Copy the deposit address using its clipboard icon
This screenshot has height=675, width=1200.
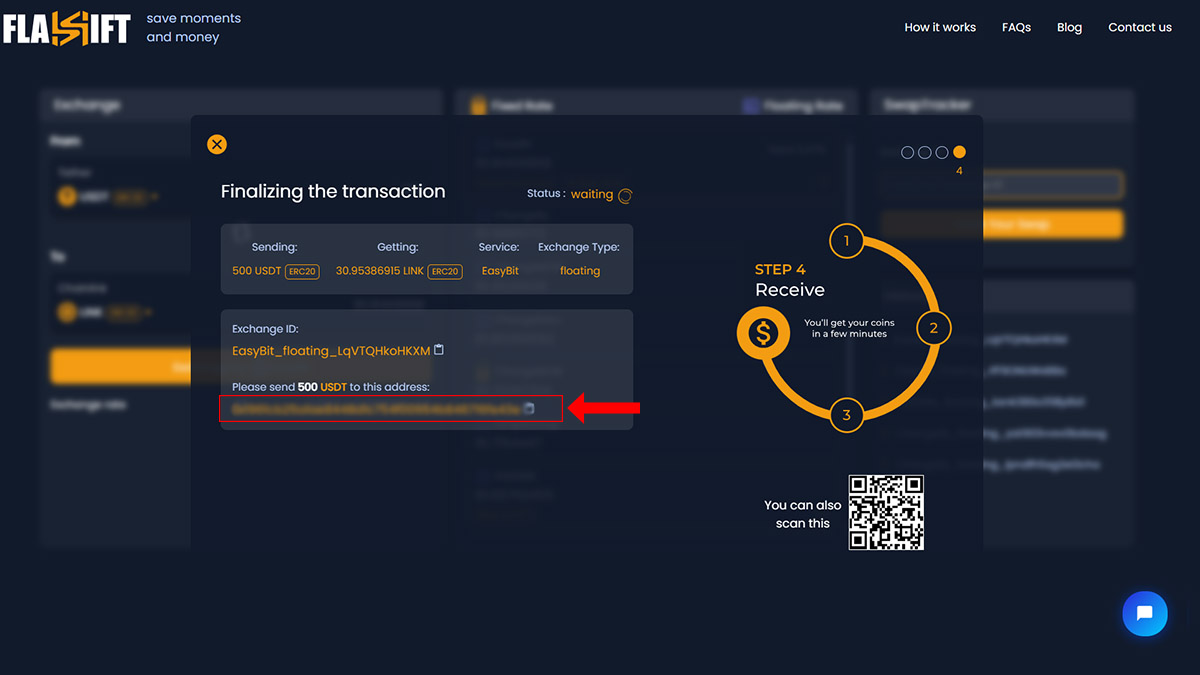(530, 408)
